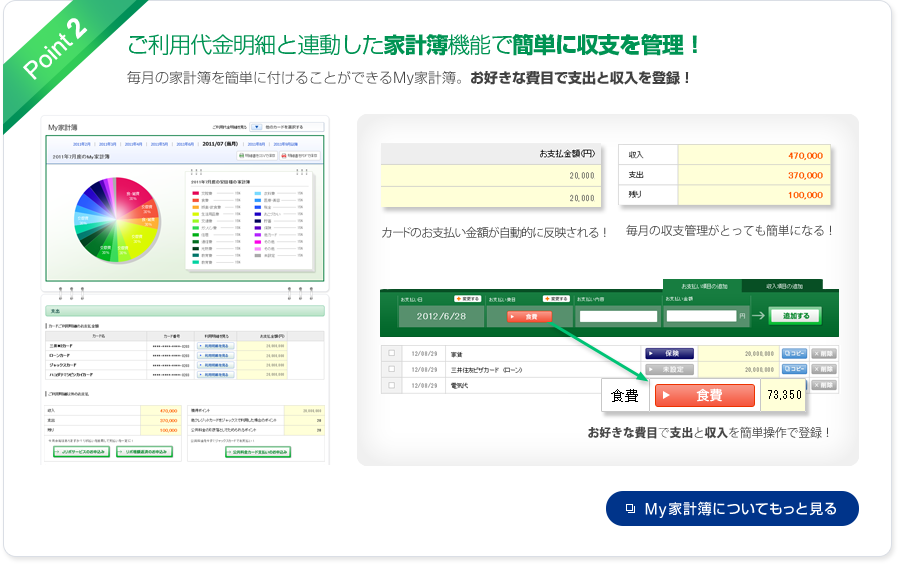Click the 三井住友ビザカード (ローン) entry text
This screenshot has width=898, height=564.
click(486, 370)
